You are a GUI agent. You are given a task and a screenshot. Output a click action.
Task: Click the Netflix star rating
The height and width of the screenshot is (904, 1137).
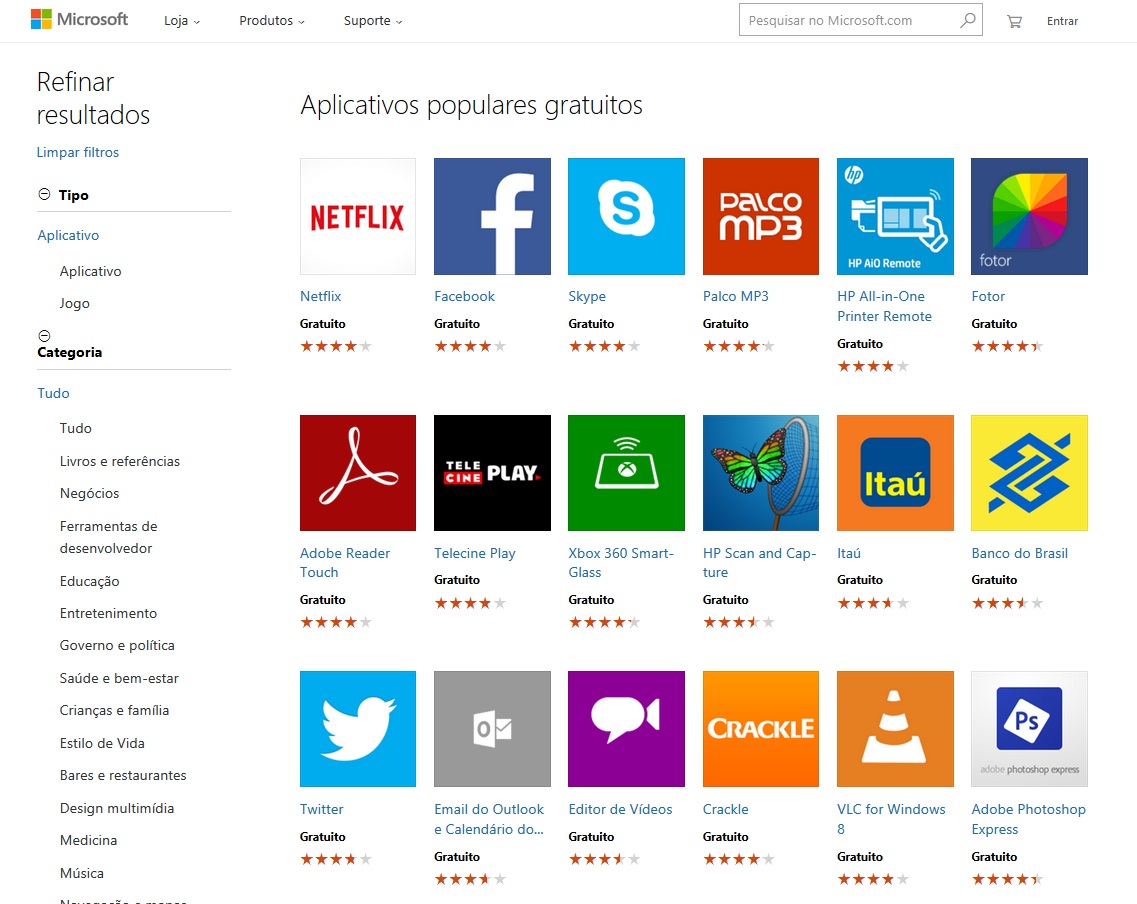click(336, 346)
